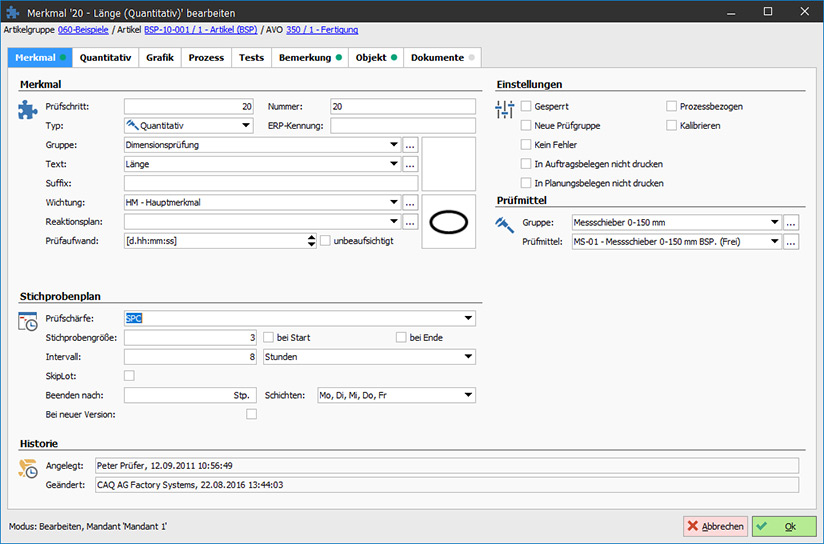This screenshot has height=544, width=824.
Task: Expand the Prüfschärfe SPC dropdown
Action: pos(468,319)
